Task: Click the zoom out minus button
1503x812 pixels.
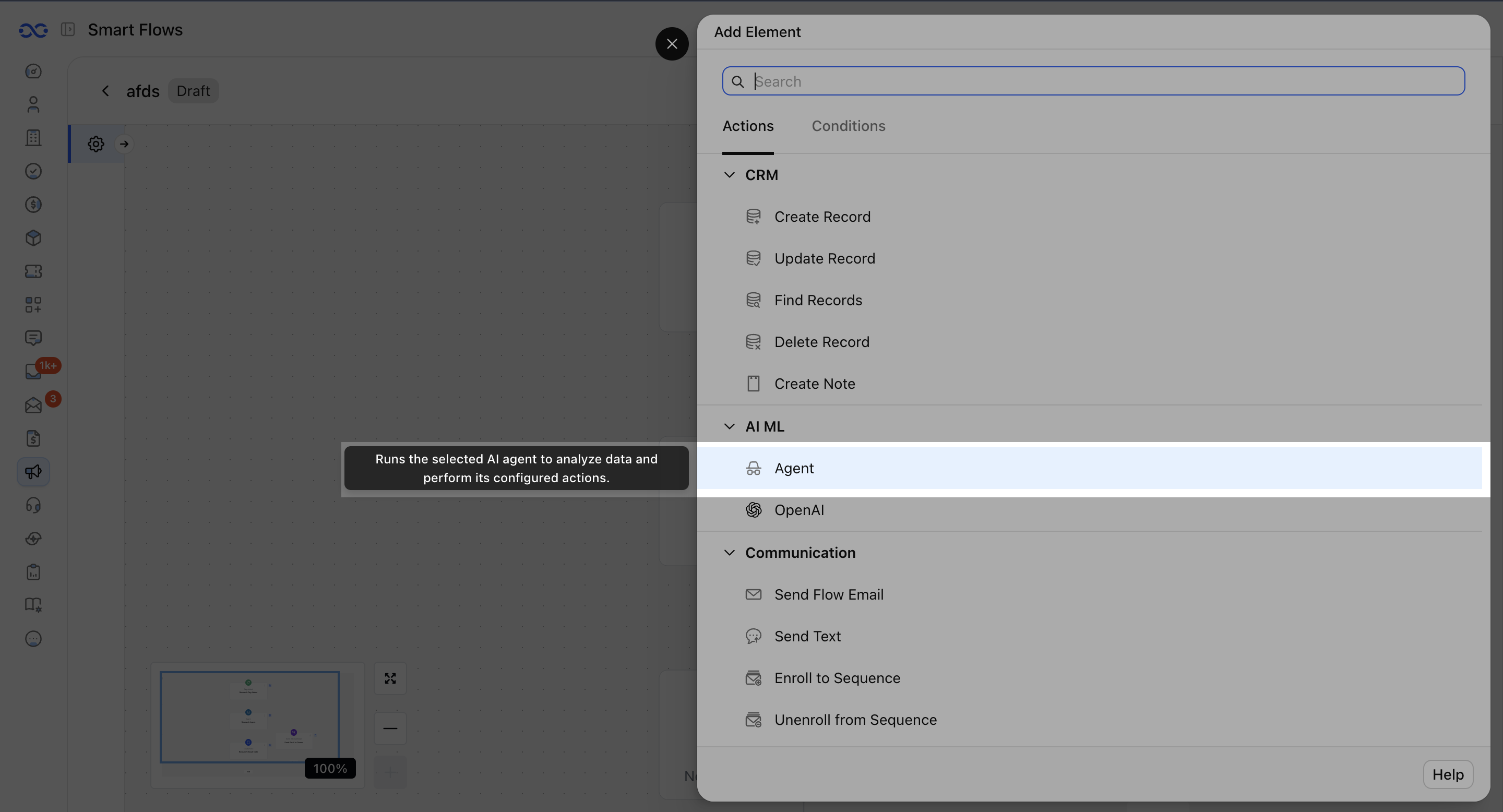Action: click(x=390, y=728)
